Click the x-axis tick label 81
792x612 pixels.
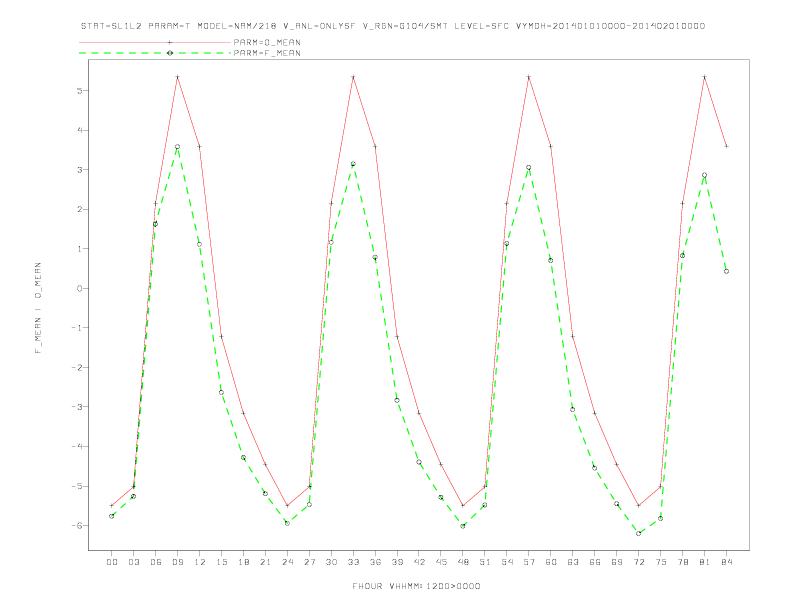coord(705,562)
